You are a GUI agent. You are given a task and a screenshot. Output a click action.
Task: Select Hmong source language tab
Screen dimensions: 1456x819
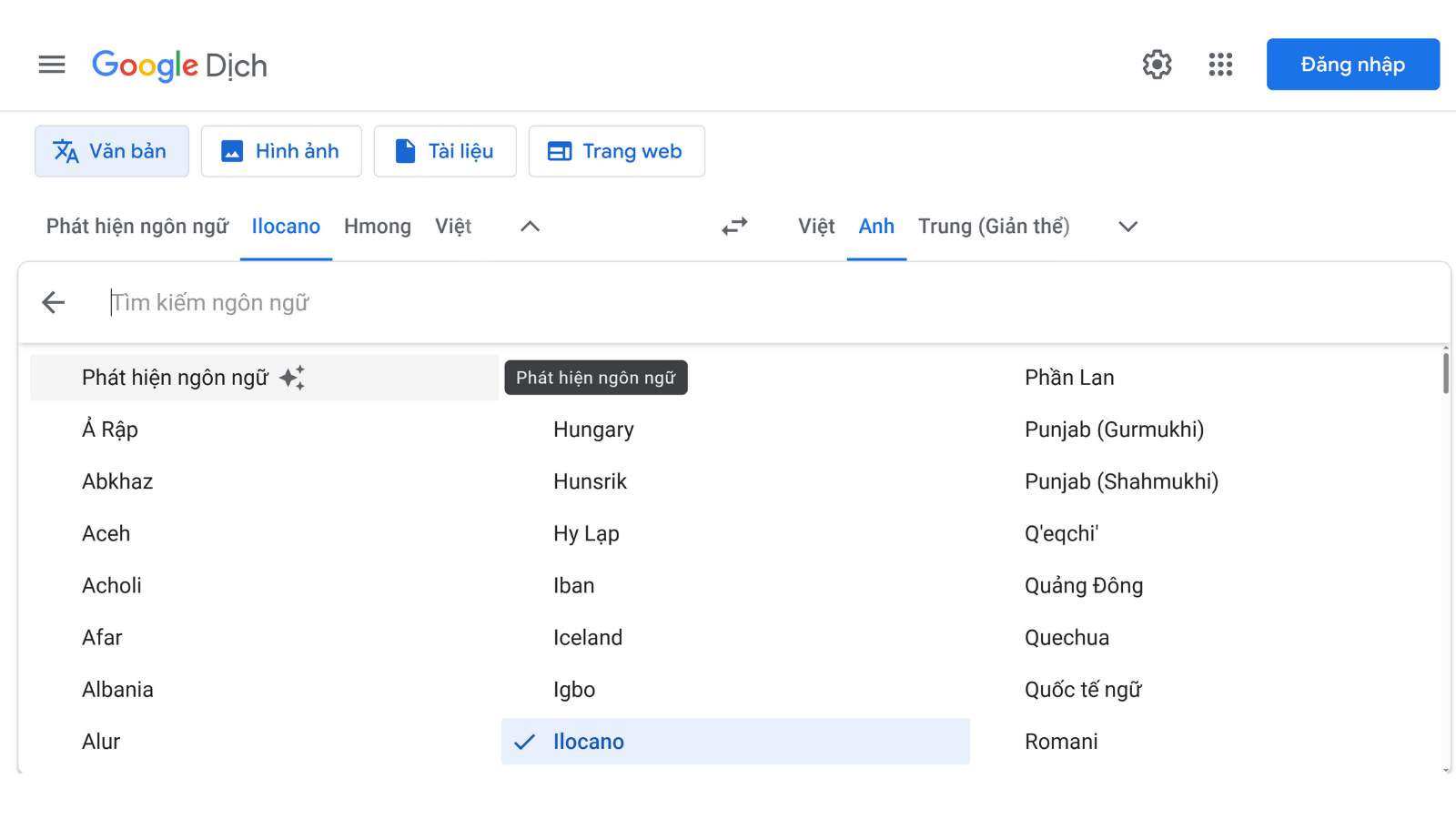[377, 227]
